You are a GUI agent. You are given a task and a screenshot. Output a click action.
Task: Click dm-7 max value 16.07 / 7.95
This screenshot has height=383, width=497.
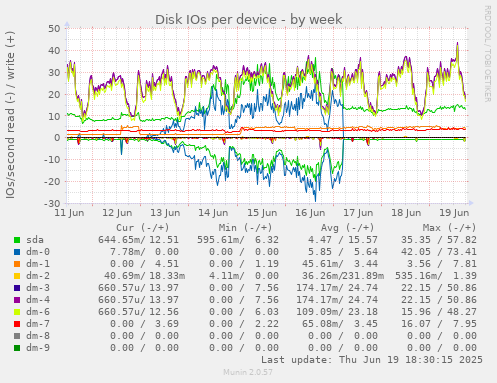click(x=439, y=324)
